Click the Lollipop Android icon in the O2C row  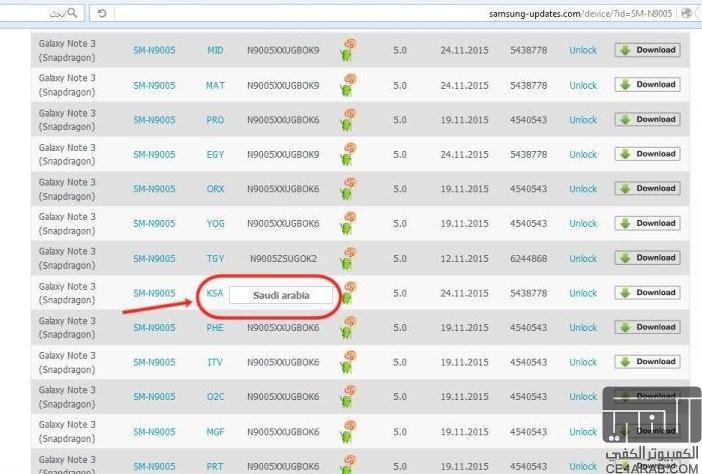point(348,397)
